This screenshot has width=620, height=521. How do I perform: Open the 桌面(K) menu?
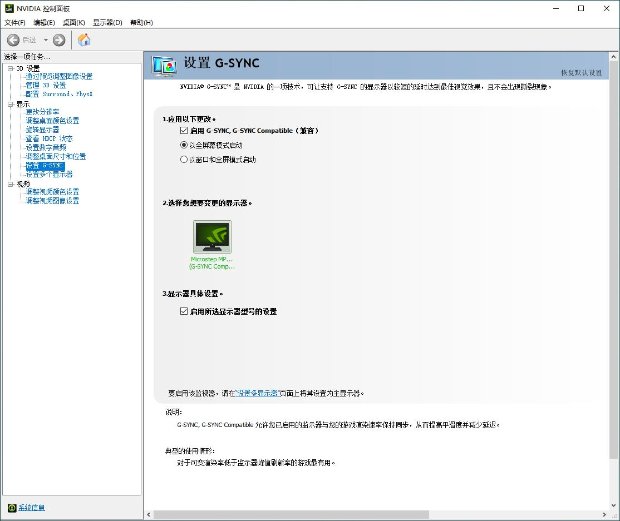pos(74,23)
